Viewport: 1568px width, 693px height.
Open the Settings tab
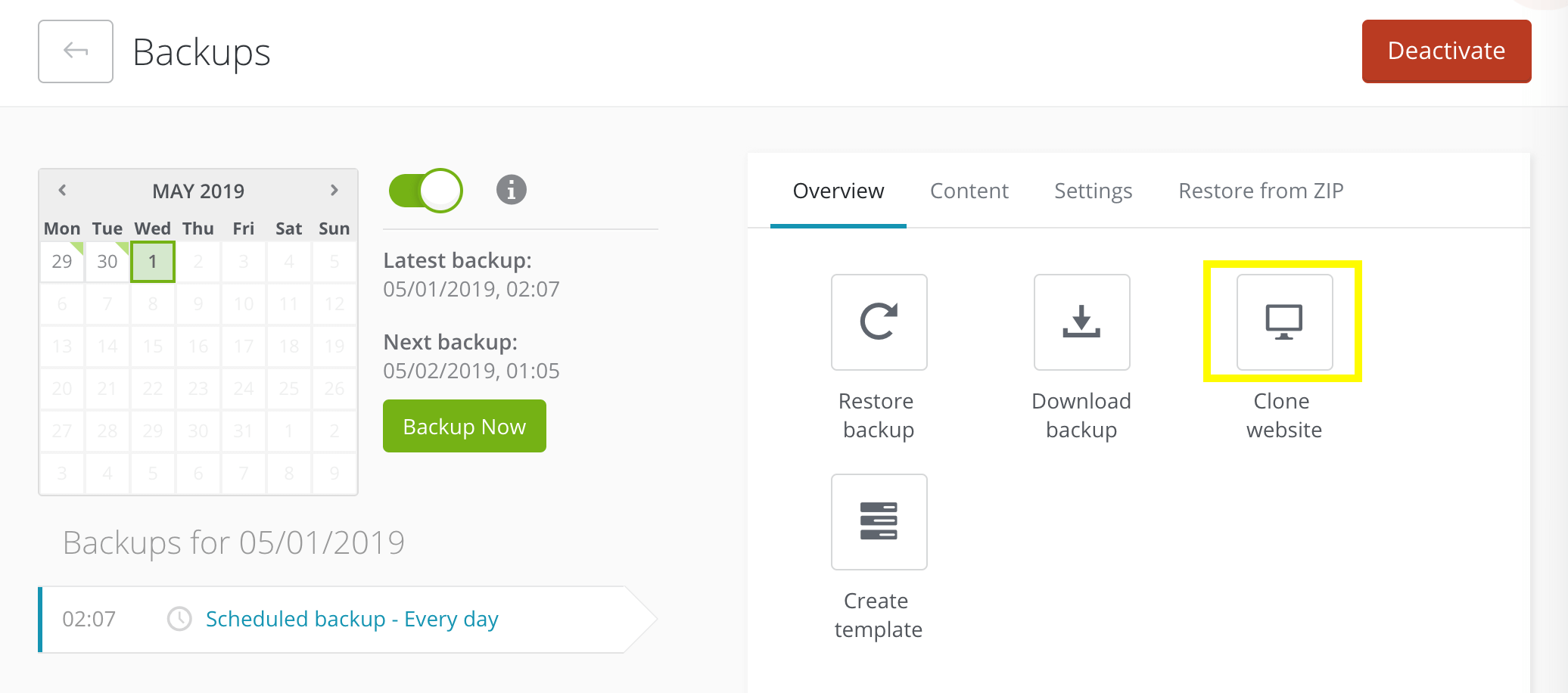pos(1093,191)
